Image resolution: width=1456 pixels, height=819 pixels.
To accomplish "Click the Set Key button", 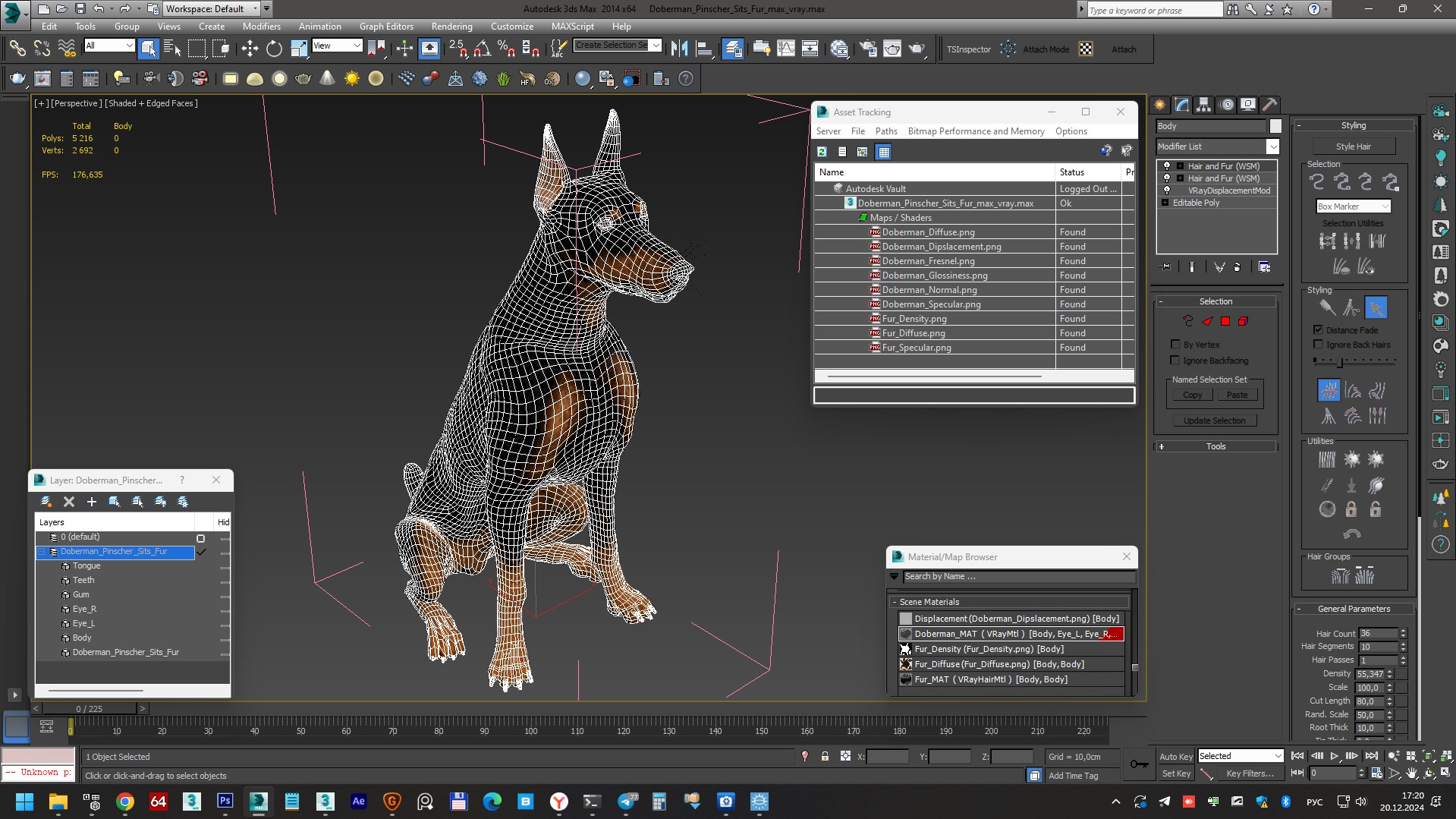I will pos(1175,773).
